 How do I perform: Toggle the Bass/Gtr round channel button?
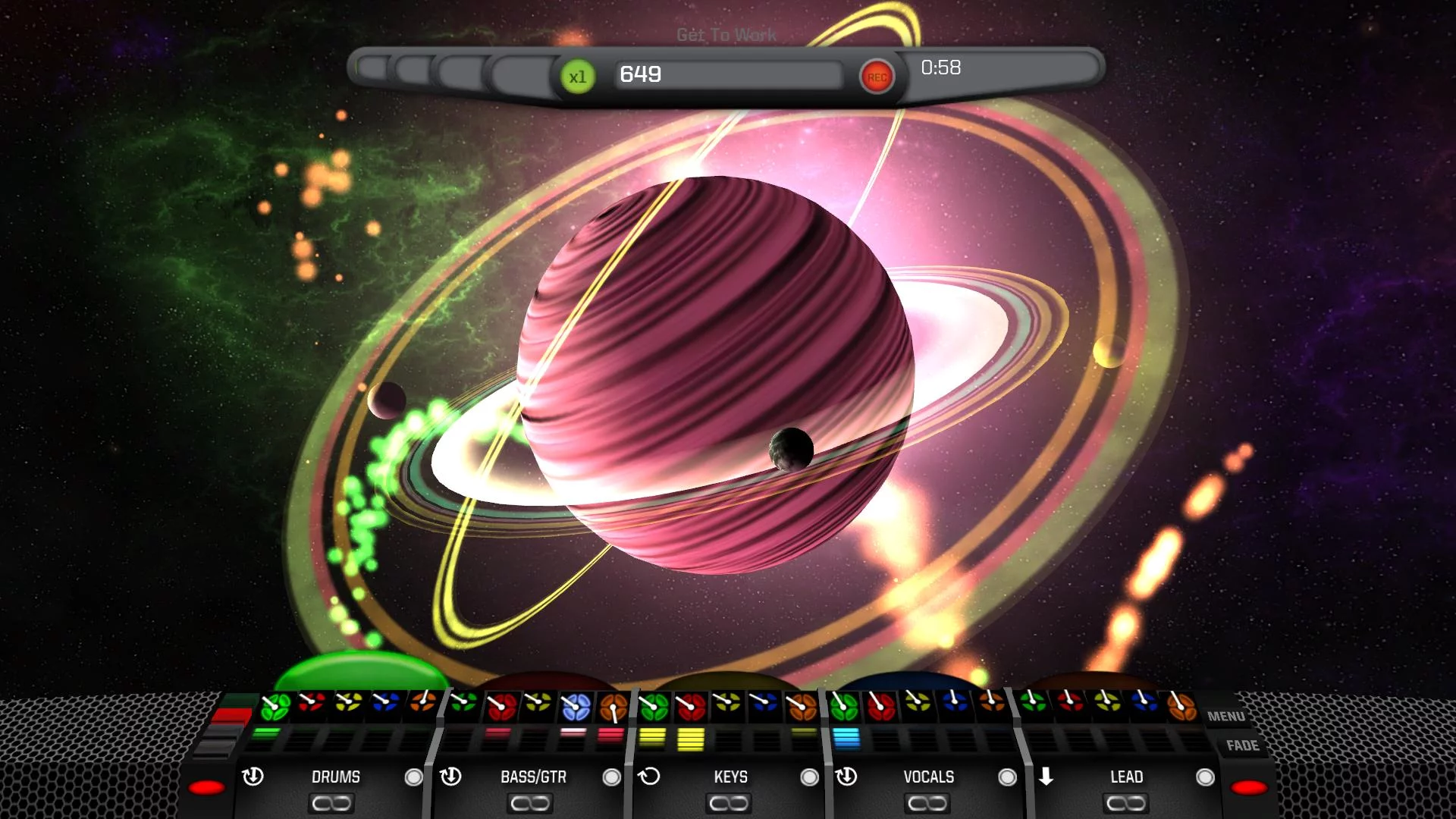click(x=611, y=777)
